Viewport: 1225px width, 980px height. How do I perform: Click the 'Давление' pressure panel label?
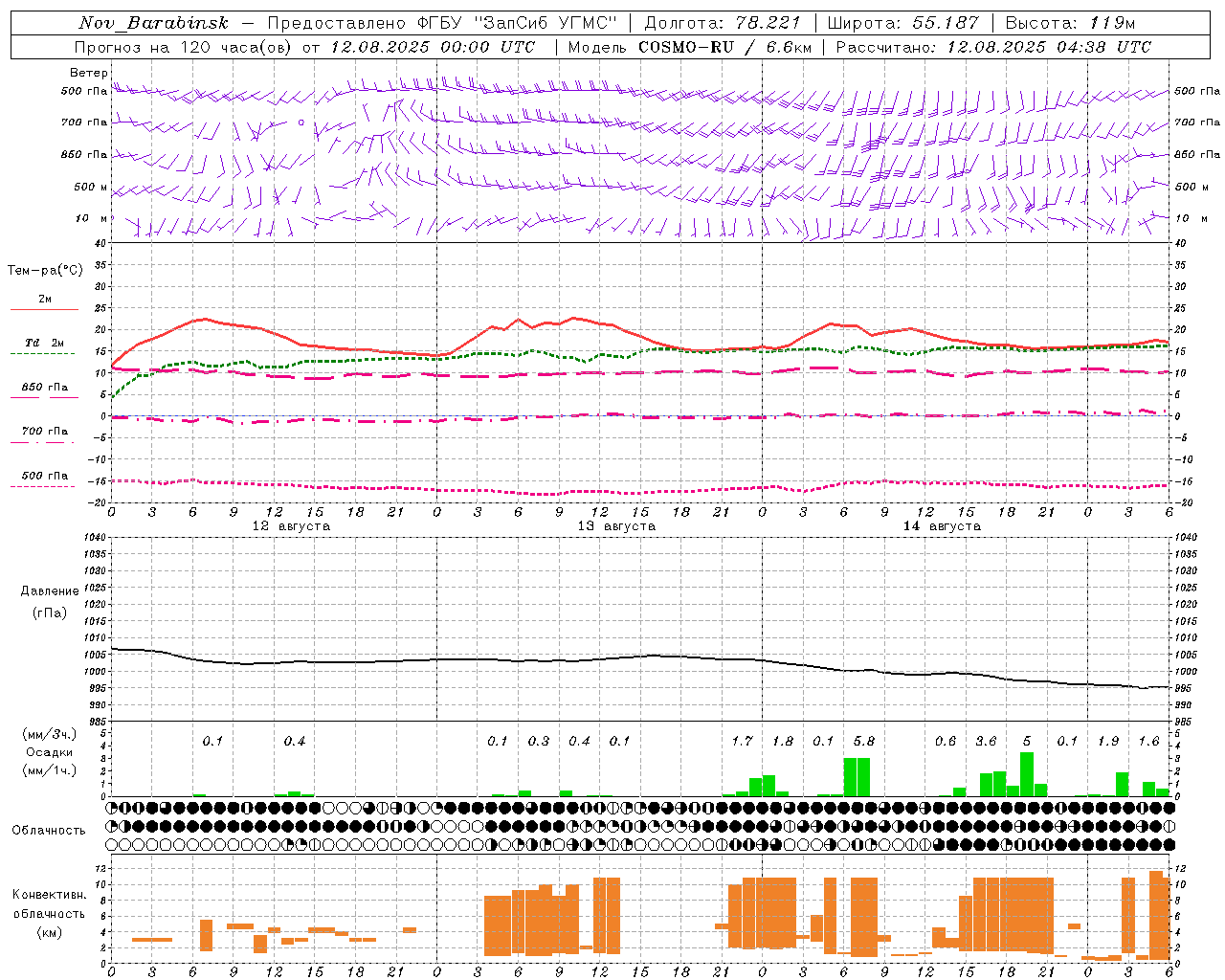50,591
